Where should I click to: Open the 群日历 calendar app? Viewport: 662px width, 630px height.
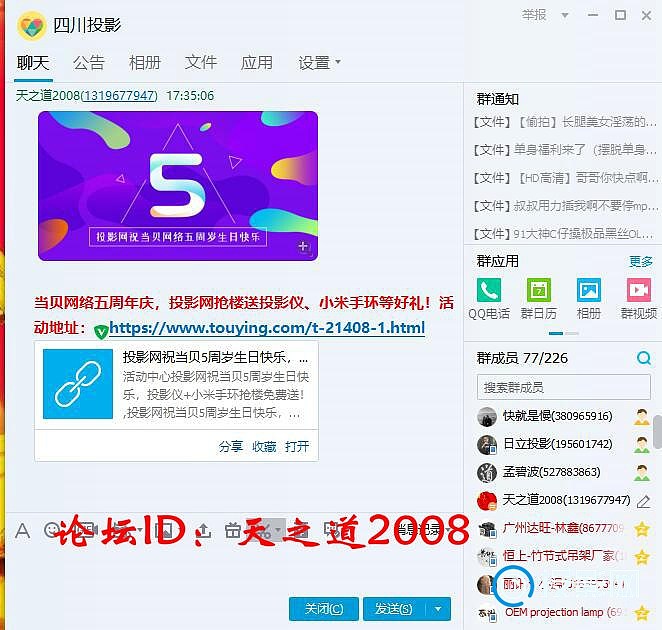coord(539,290)
